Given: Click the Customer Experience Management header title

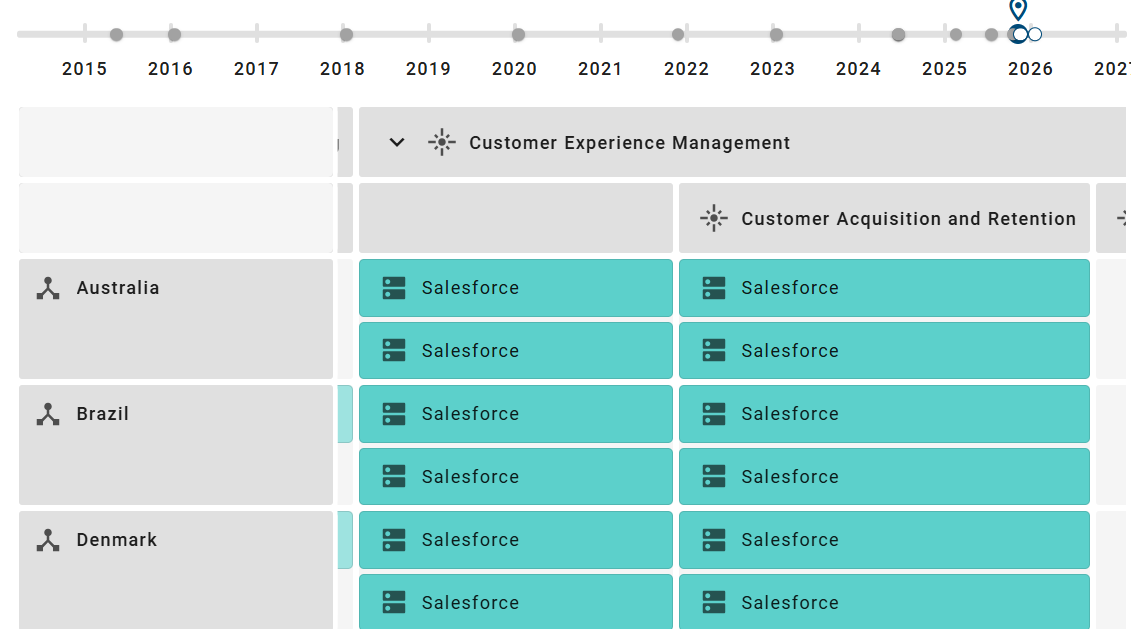Looking at the screenshot, I should (x=629, y=143).
